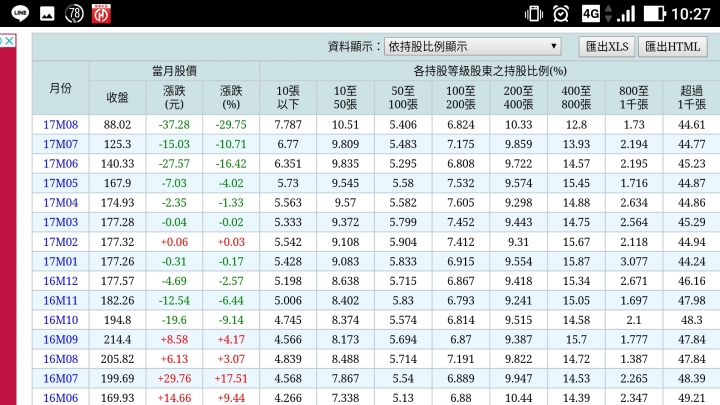Select the +29.76 change cell in 16M07
720x405 pixels.
pyautogui.click(x=174, y=378)
